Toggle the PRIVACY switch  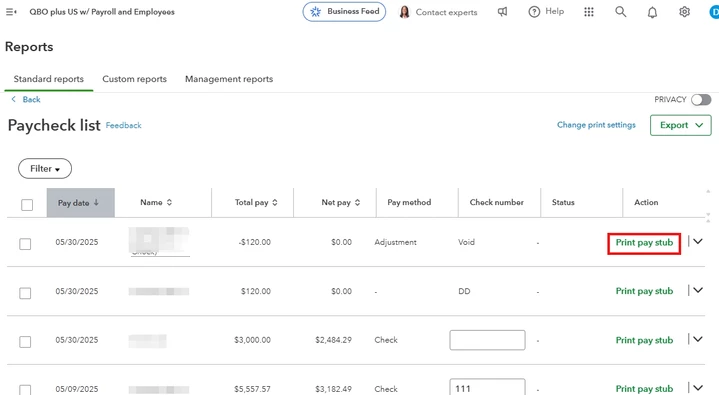[701, 100]
